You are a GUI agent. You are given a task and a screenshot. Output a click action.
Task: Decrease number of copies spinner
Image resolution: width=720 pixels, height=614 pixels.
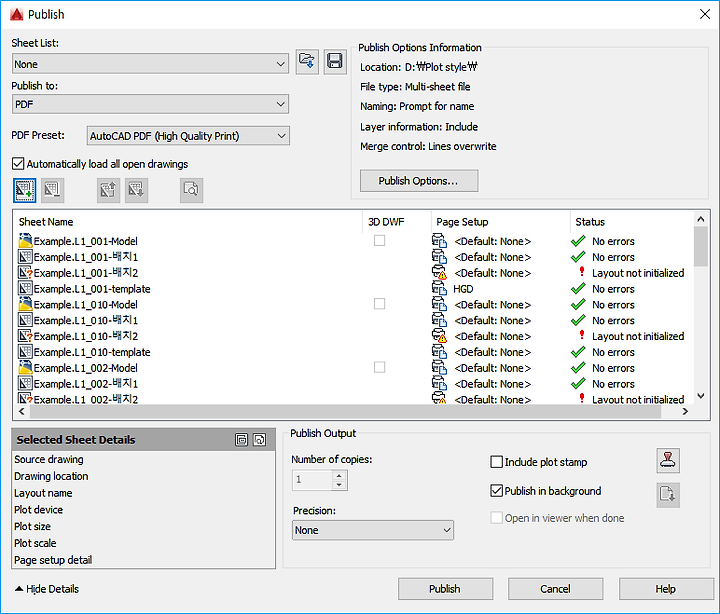point(339,485)
